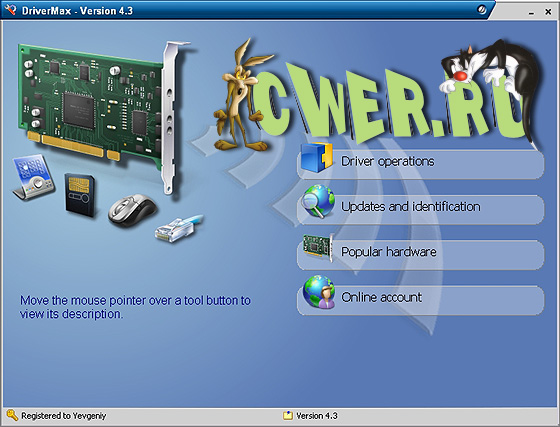560x427 pixels.
Task: Click the black memory card icon
Action: click(80, 195)
